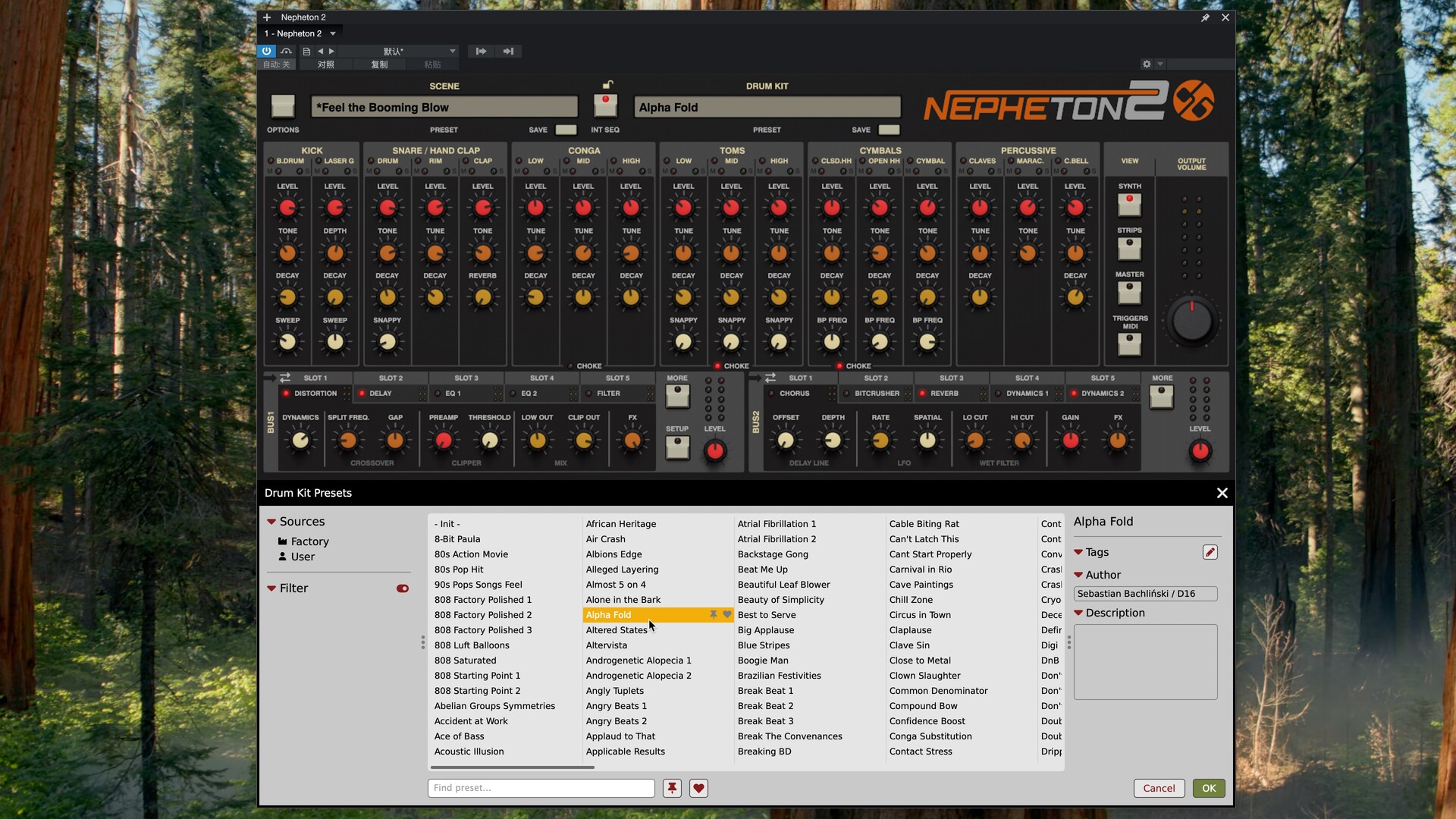Toggle the SYNTH view button
The height and width of the screenshot is (819, 1456).
coord(1129,204)
